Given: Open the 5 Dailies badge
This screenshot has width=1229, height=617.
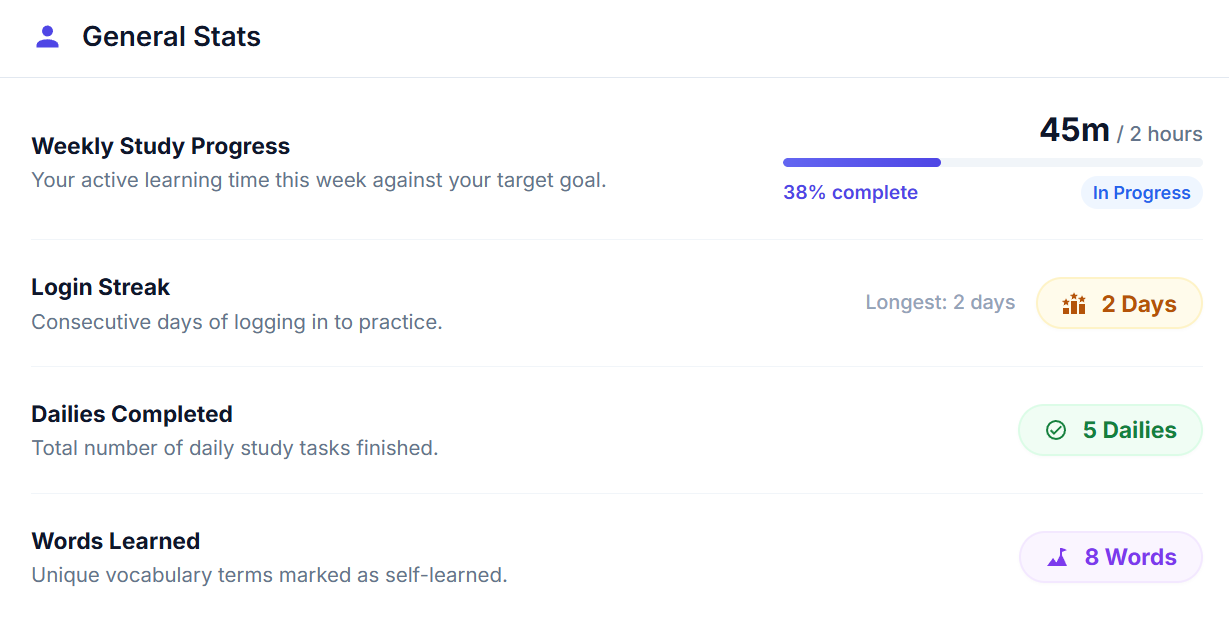Looking at the screenshot, I should 1110,430.
